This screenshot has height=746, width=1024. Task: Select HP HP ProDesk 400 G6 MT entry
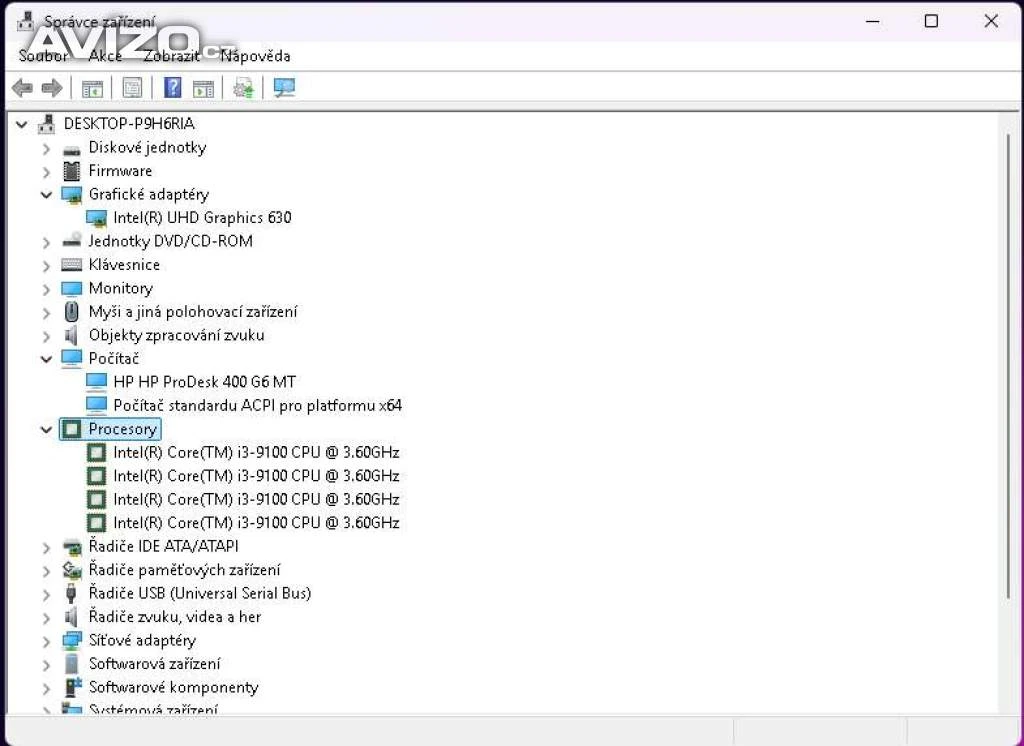click(x=204, y=382)
